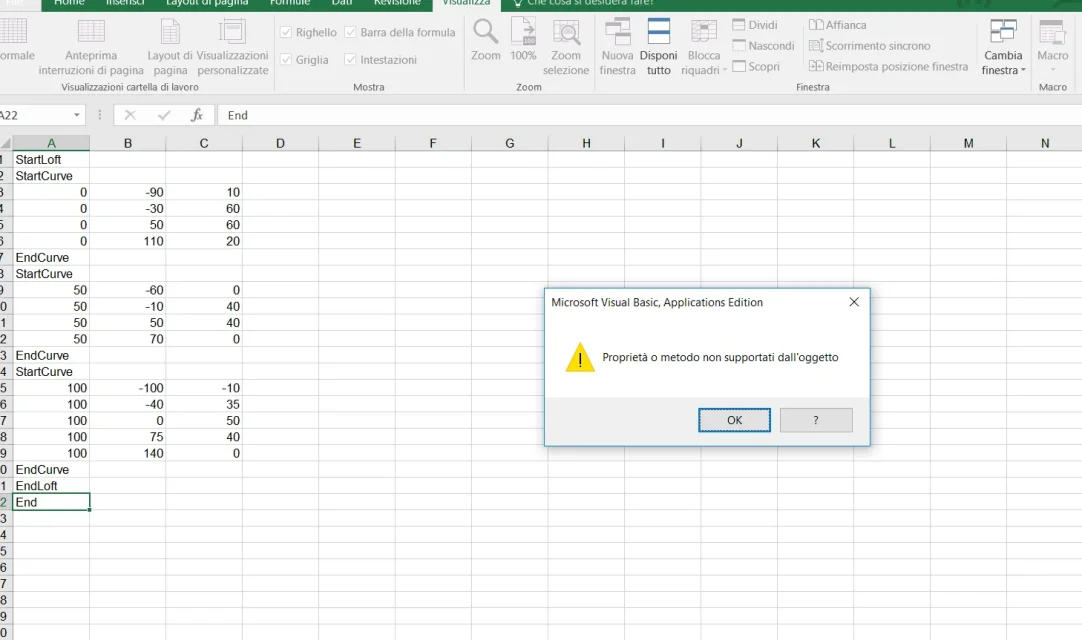Viewport: 1082px width, 640px height.
Task: Click the ? help button in dialog
Action: (816, 420)
